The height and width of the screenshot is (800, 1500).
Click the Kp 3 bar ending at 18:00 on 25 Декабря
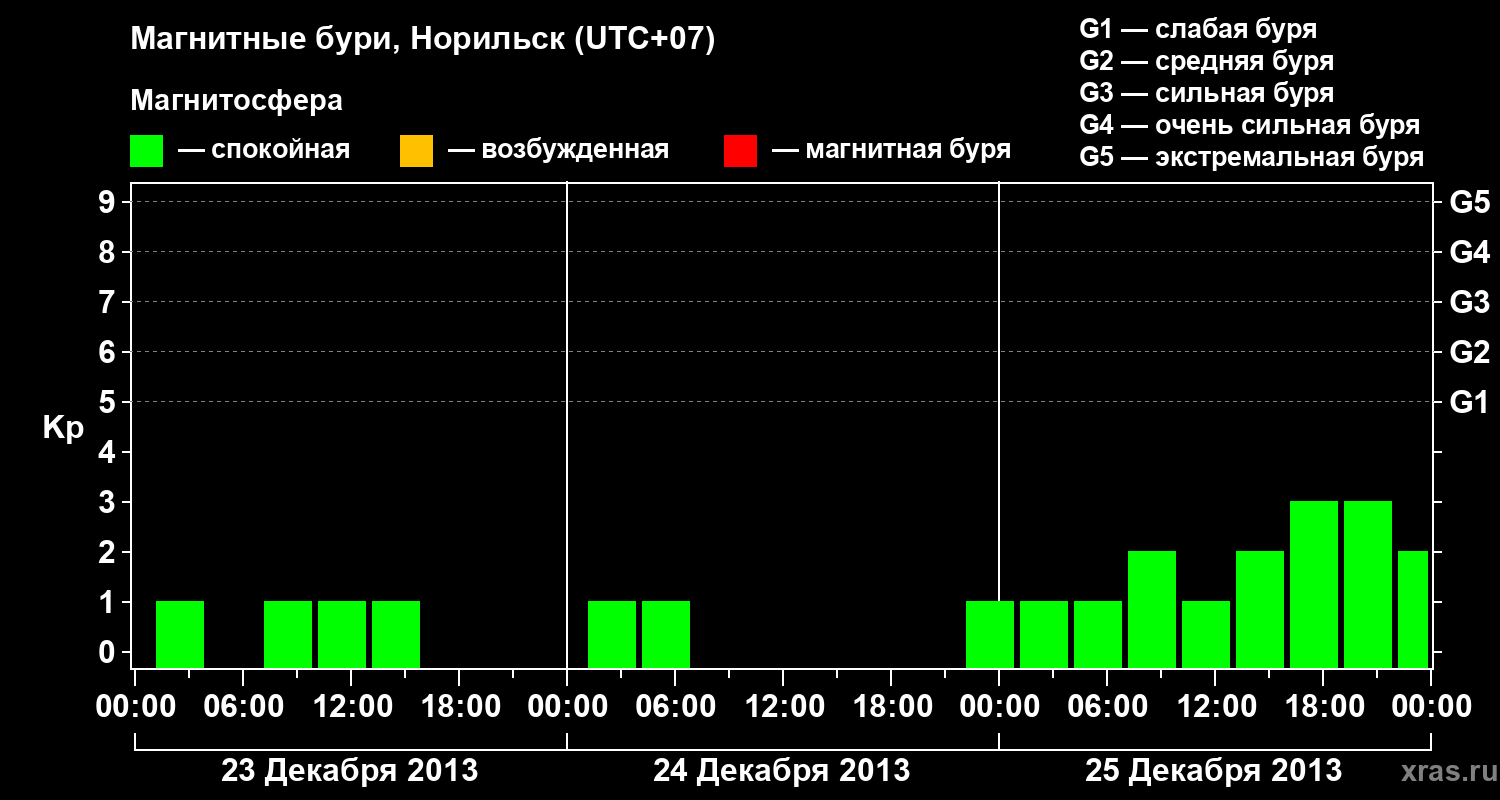[x=1314, y=584]
